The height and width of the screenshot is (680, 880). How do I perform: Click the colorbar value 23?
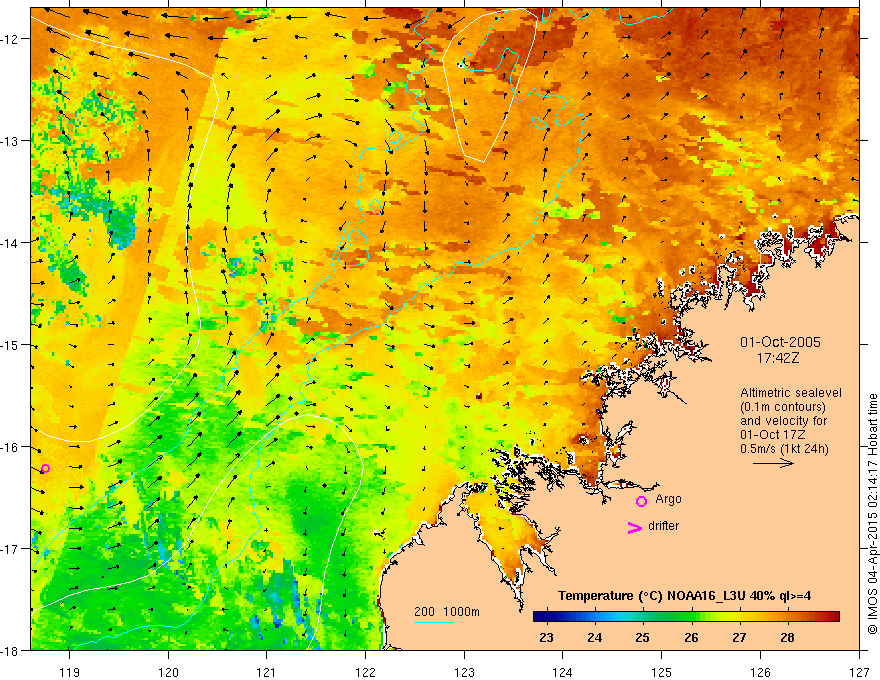(x=546, y=637)
